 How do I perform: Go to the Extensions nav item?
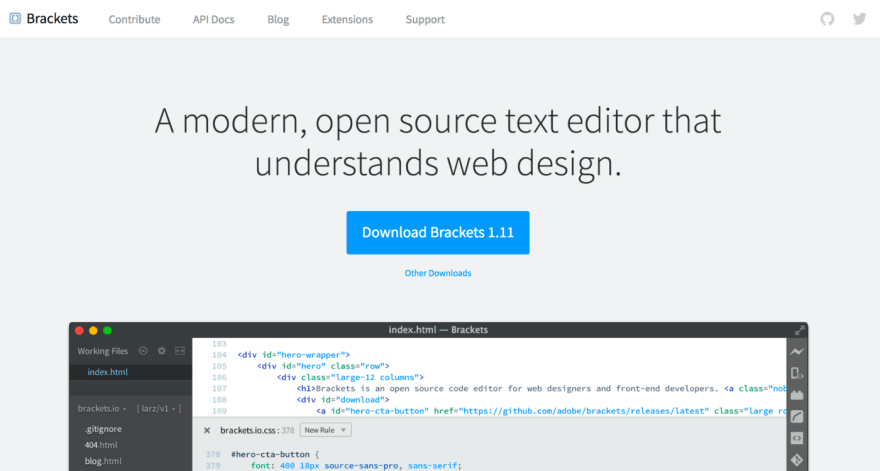347,20
